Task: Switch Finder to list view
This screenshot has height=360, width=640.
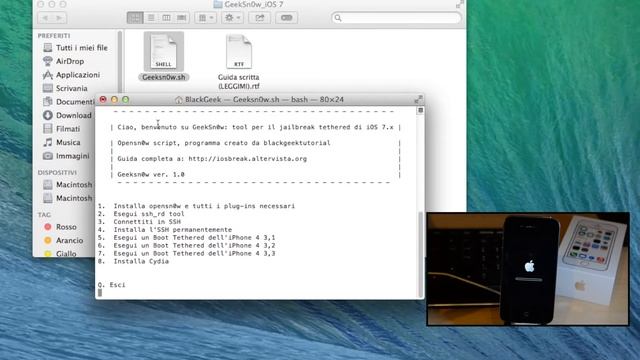Action: pos(151,18)
